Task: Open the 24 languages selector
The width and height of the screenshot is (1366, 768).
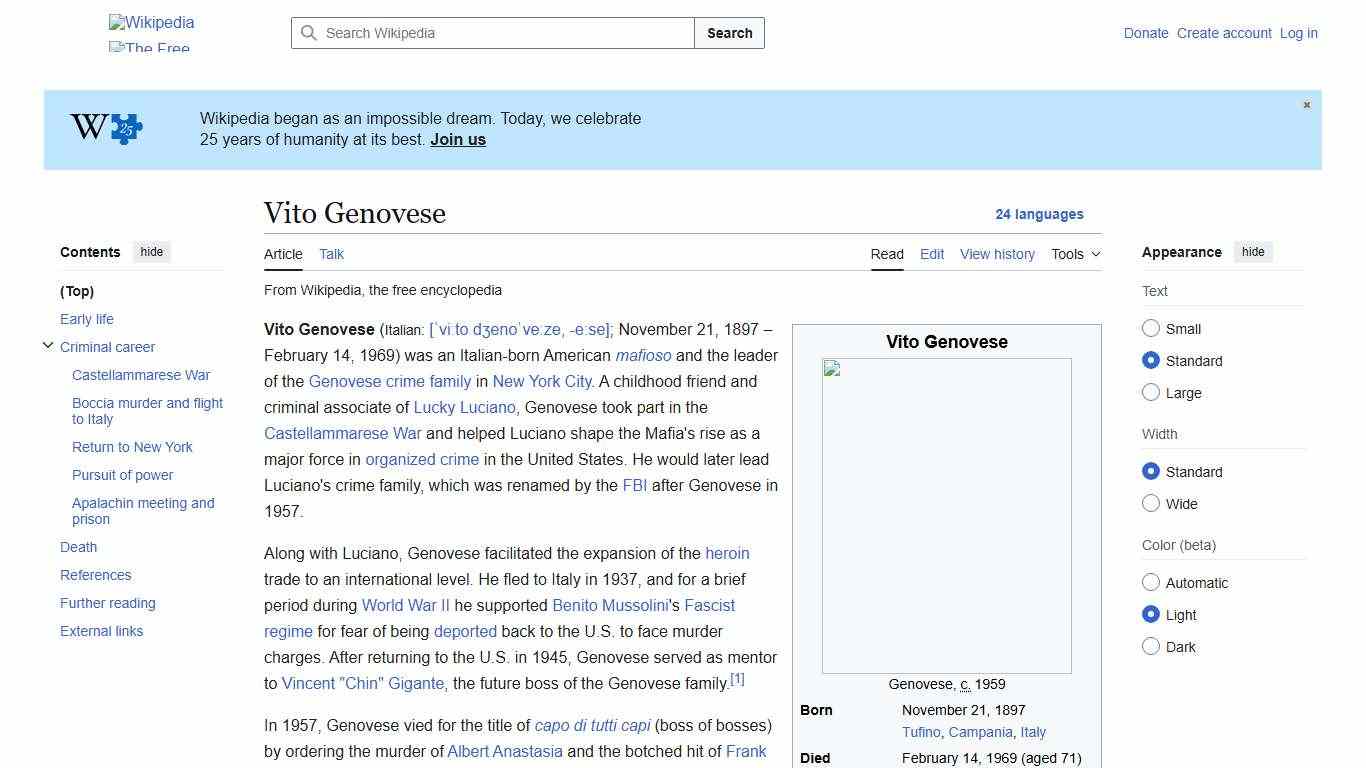Action: pos(1040,214)
